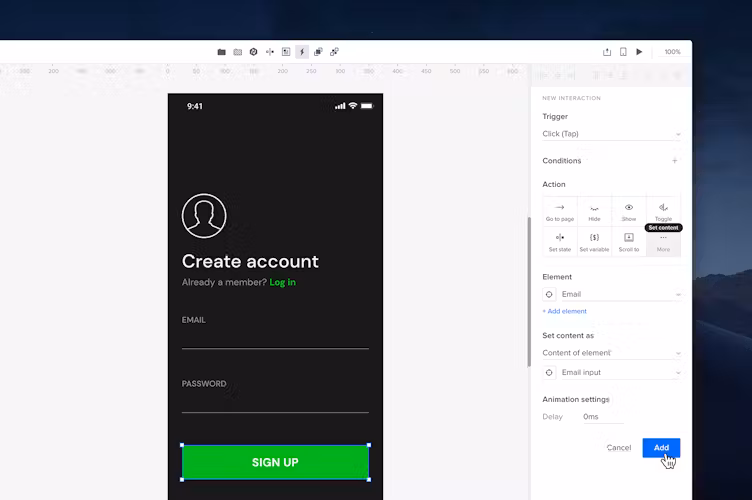Viewport: 752px width, 500px height.
Task: Click the NEW INTERACTION panel heading
Action: click(x=571, y=98)
